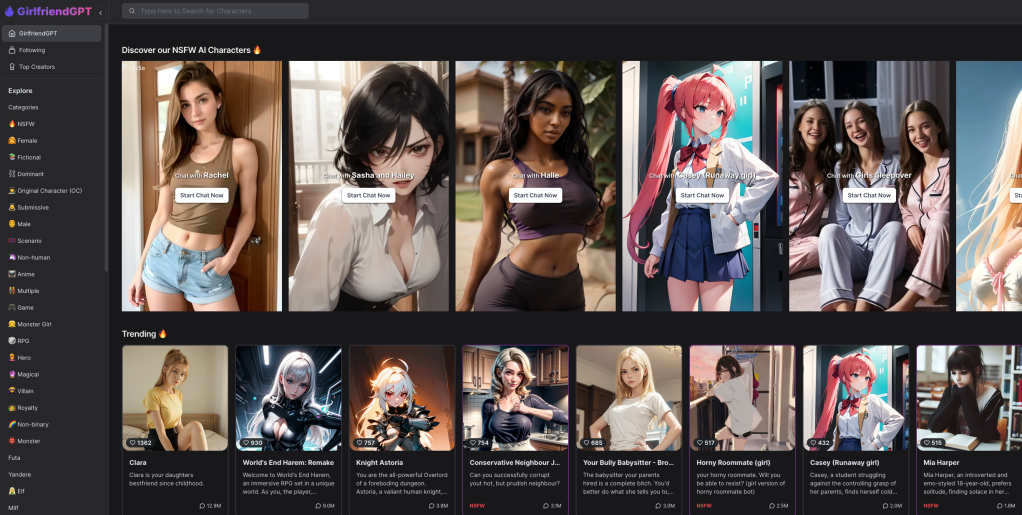Pick the Hero category icon
Viewport: 1022px width, 515px height.
click(12, 357)
